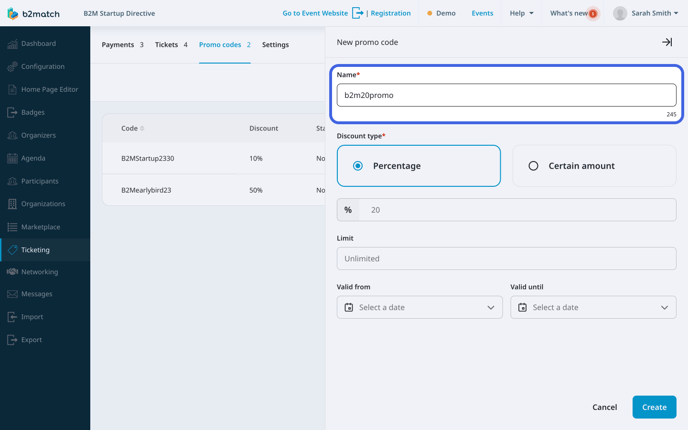Open the Networking sidebar item

tap(45, 272)
